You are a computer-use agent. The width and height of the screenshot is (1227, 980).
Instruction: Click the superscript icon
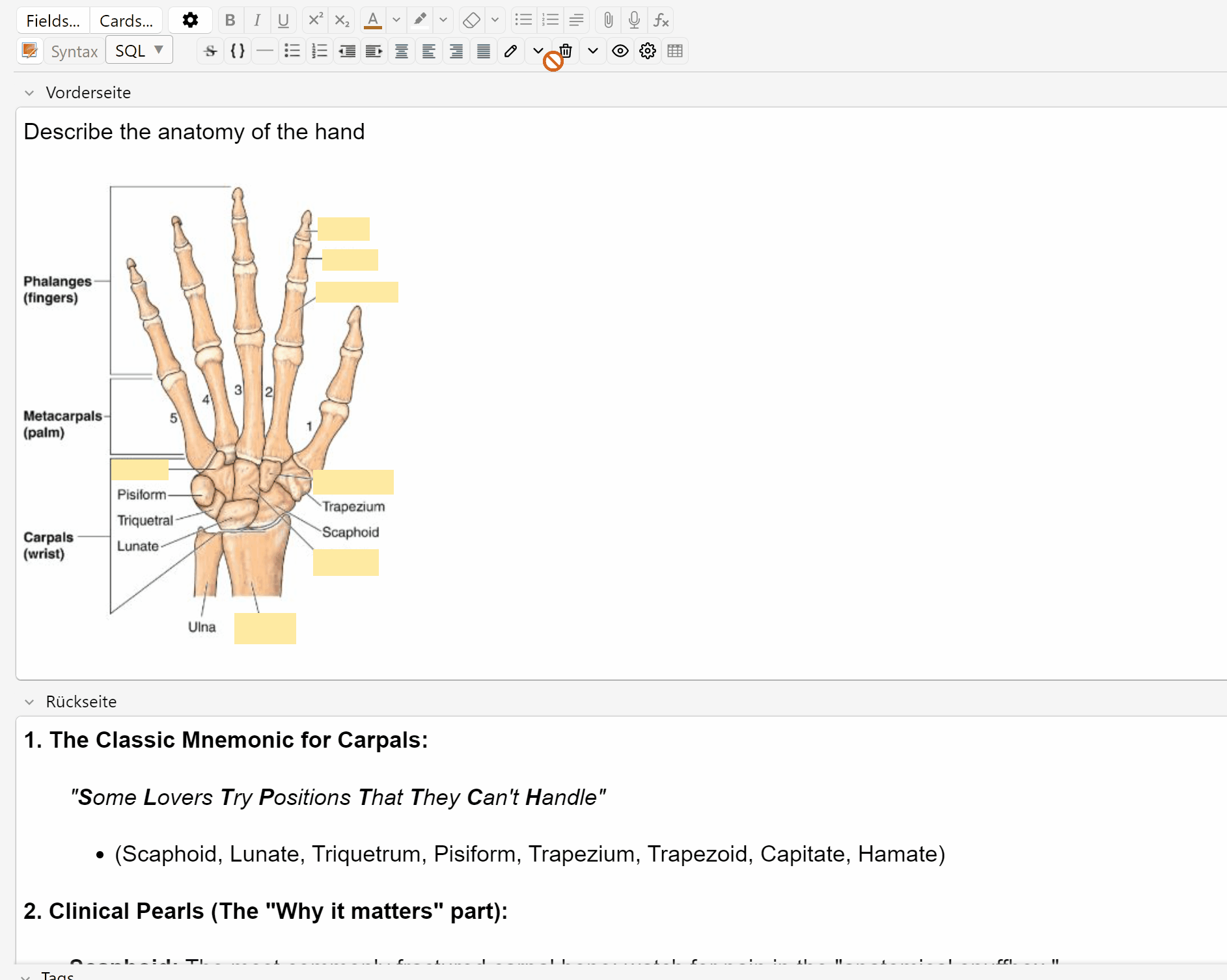(315, 20)
